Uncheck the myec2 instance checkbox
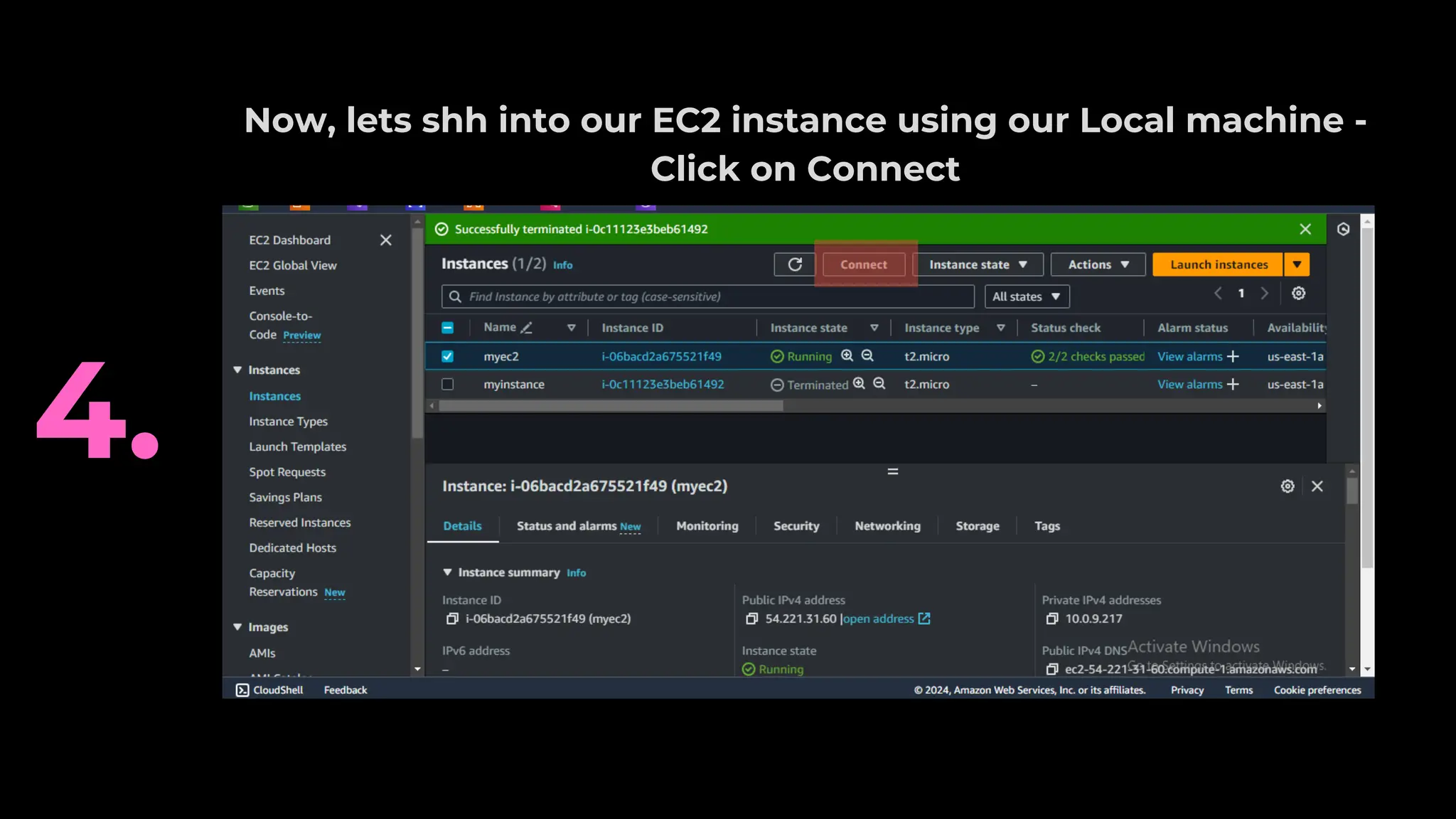1456x819 pixels. pyautogui.click(x=447, y=356)
